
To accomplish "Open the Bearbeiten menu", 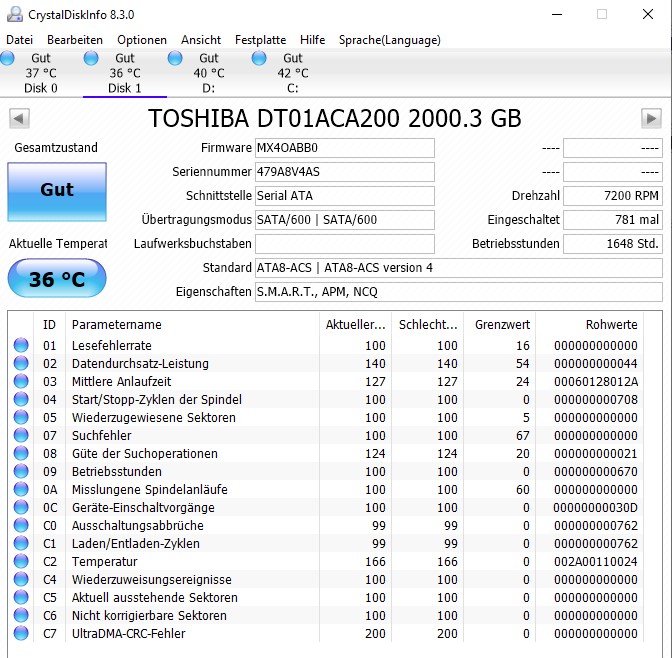I will click(75, 40).
